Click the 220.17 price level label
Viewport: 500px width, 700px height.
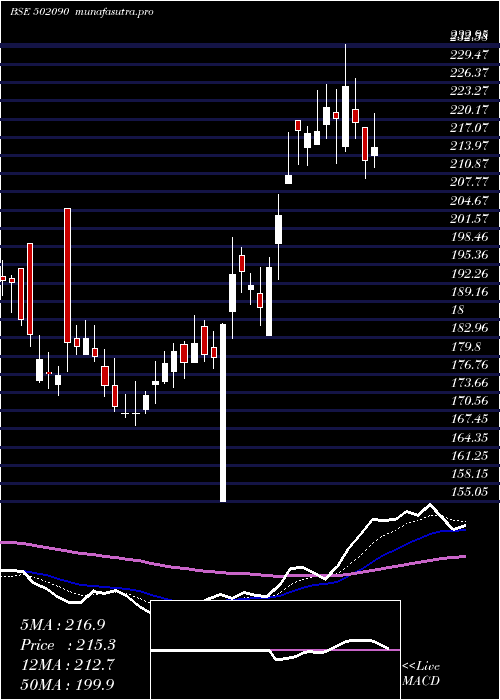point(470,110)
